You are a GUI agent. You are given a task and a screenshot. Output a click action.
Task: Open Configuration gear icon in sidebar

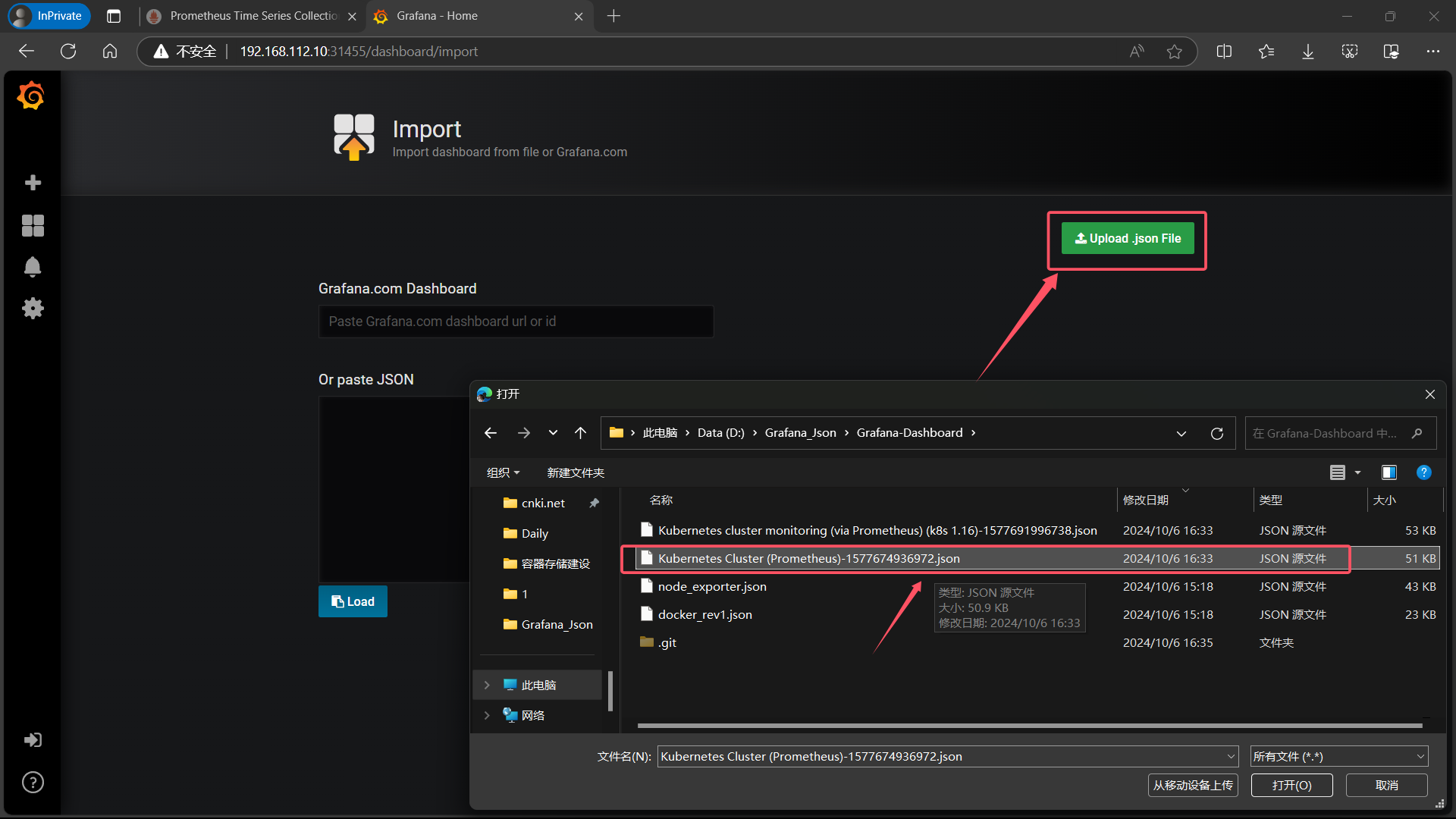click(x=33, y=309)
